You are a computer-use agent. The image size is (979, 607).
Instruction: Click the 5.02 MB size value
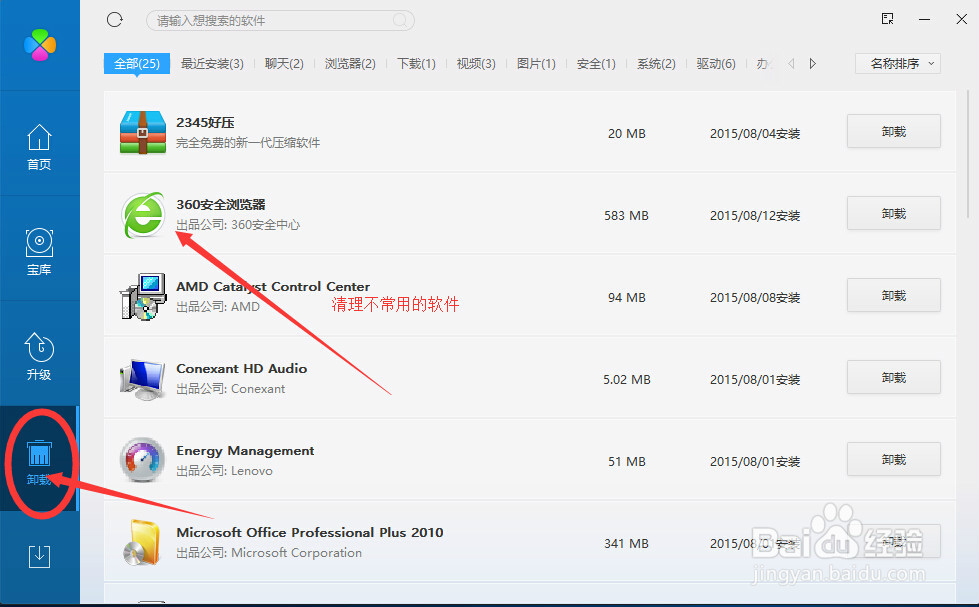627,380
